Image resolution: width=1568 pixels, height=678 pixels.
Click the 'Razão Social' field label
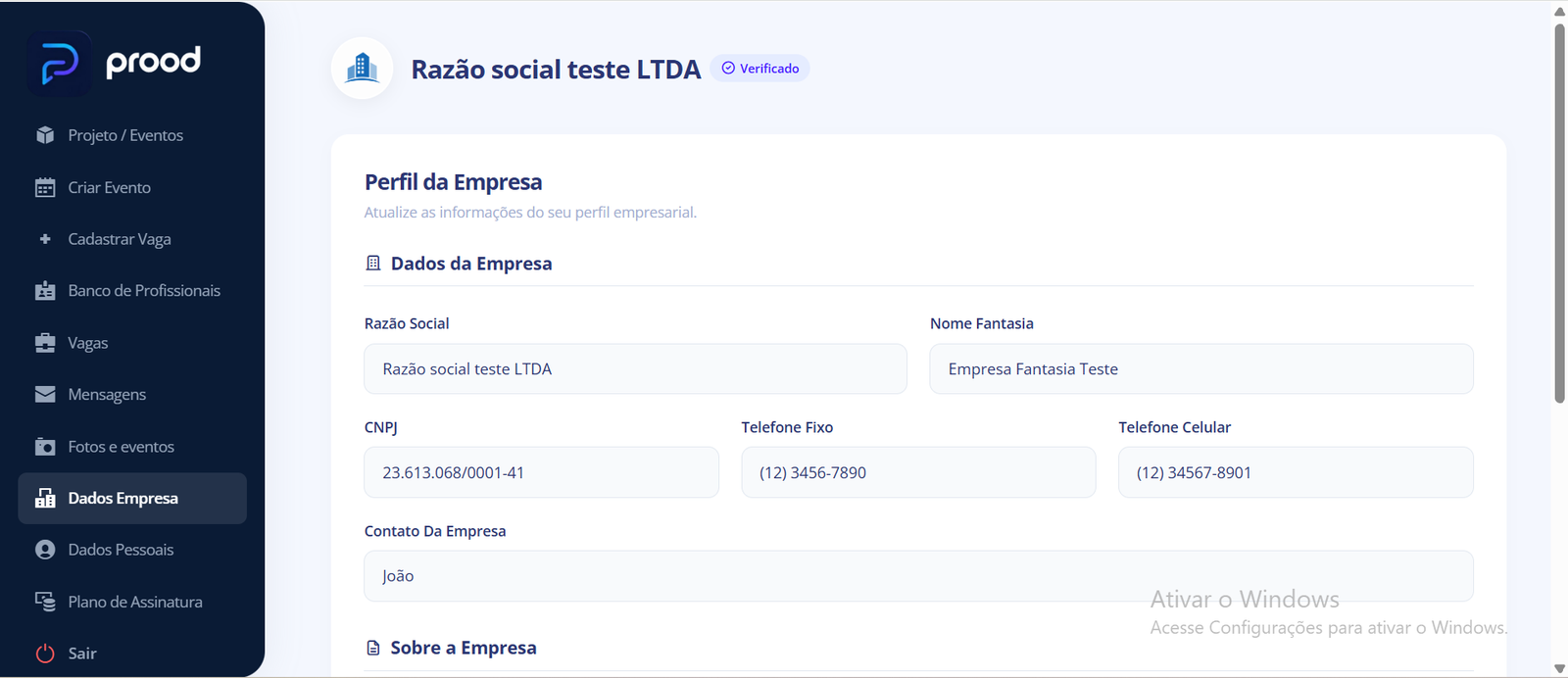point(407,323)
